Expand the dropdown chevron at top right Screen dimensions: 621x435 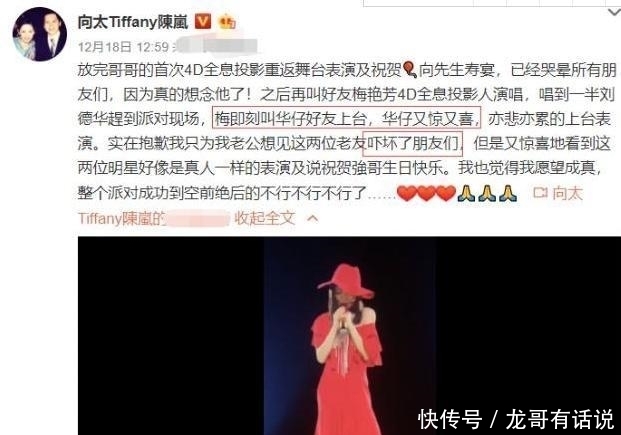click(614, 13)
